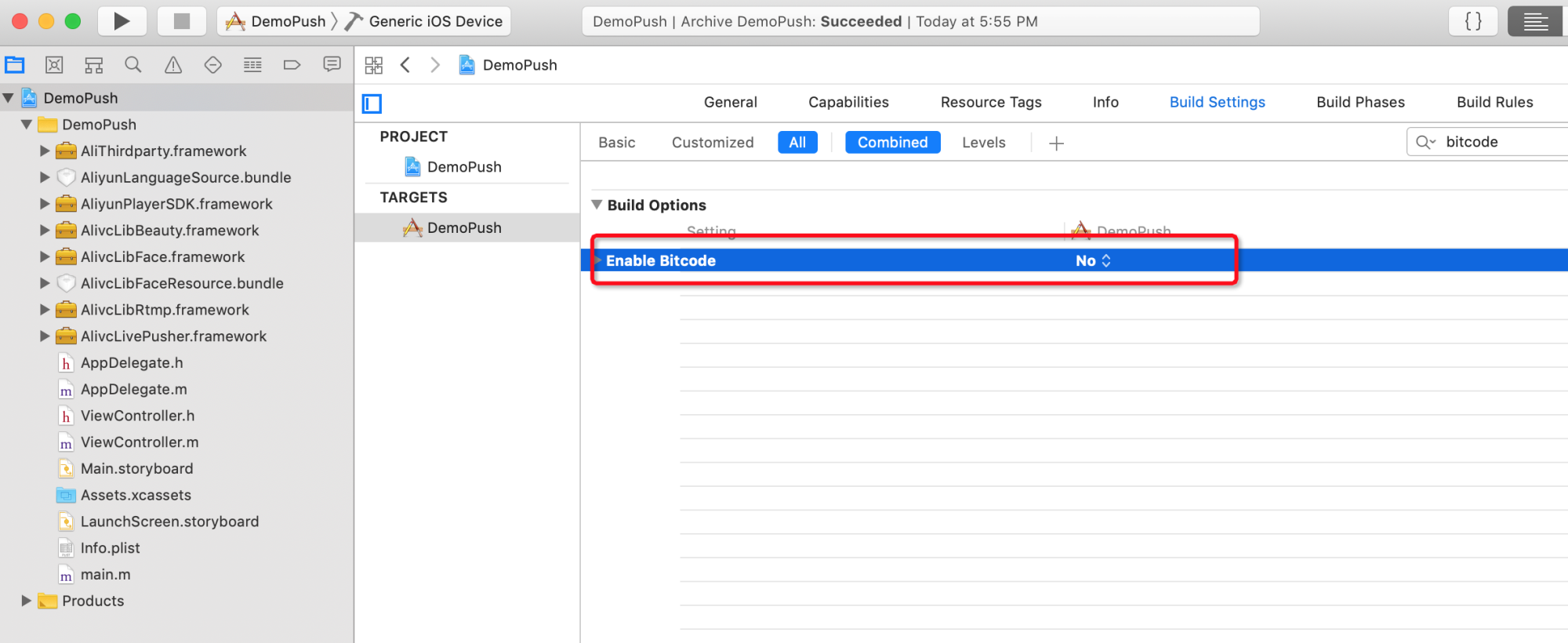
Task: Open the Report navigator speech bubble icon
Action: (x=332, y=64)
